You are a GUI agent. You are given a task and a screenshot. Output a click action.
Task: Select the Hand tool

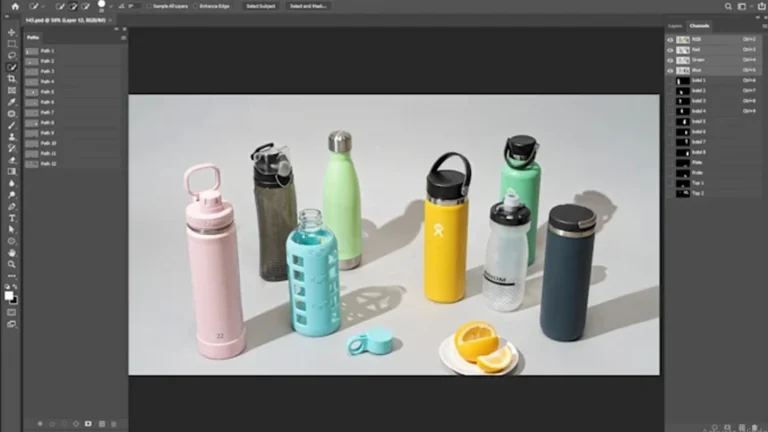[12, 253]
